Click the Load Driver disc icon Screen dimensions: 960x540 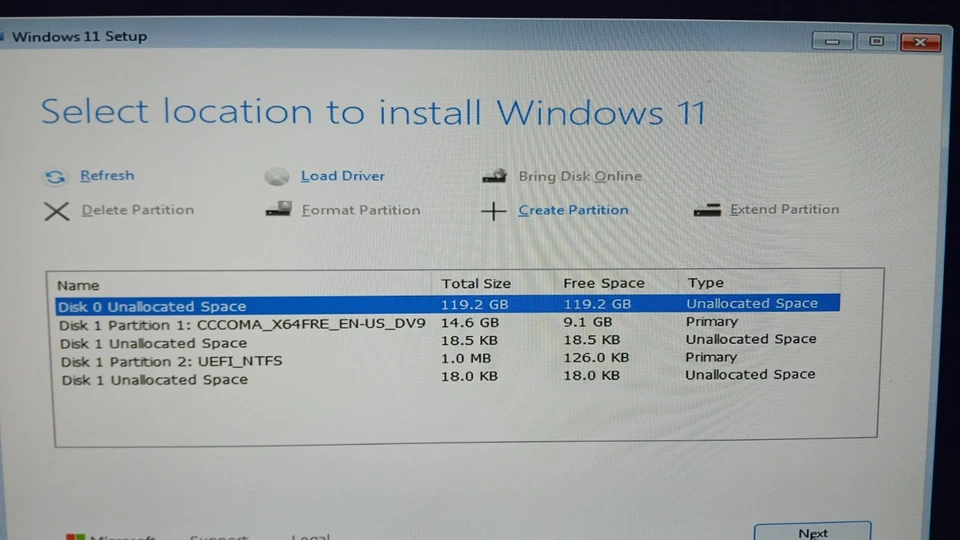tap(277, 177)
